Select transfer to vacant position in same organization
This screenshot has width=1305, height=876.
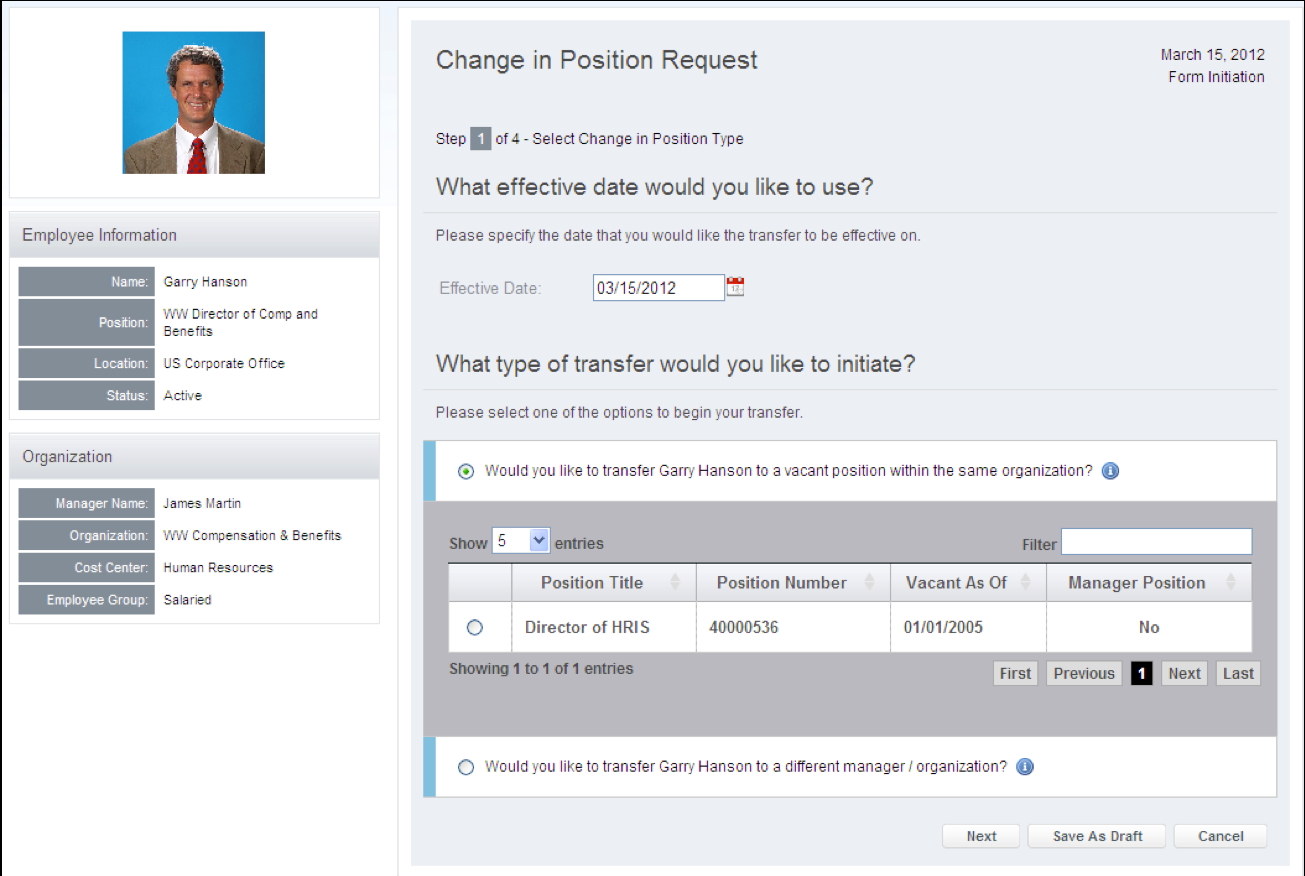pos(466,472)
